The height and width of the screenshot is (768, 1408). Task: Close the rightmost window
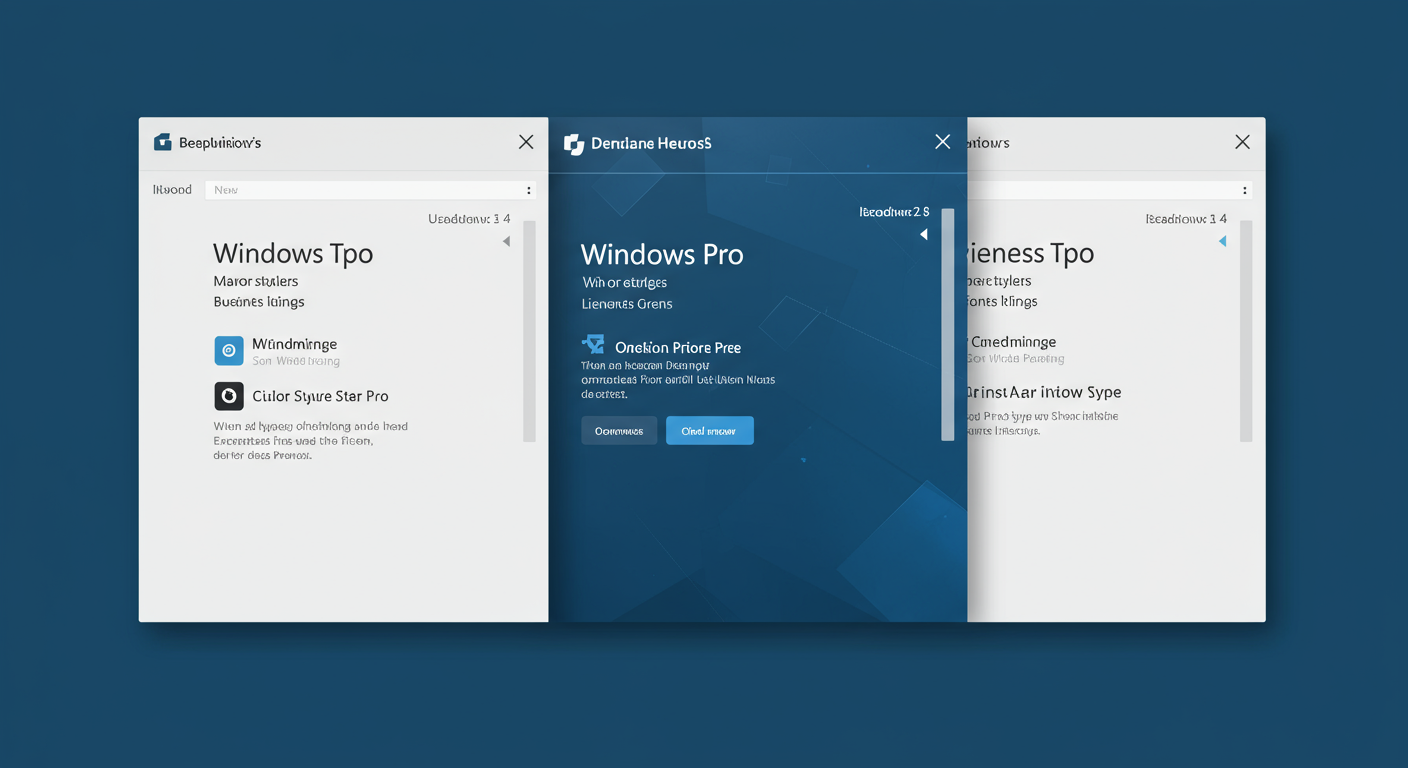(x=1242, y=142)
